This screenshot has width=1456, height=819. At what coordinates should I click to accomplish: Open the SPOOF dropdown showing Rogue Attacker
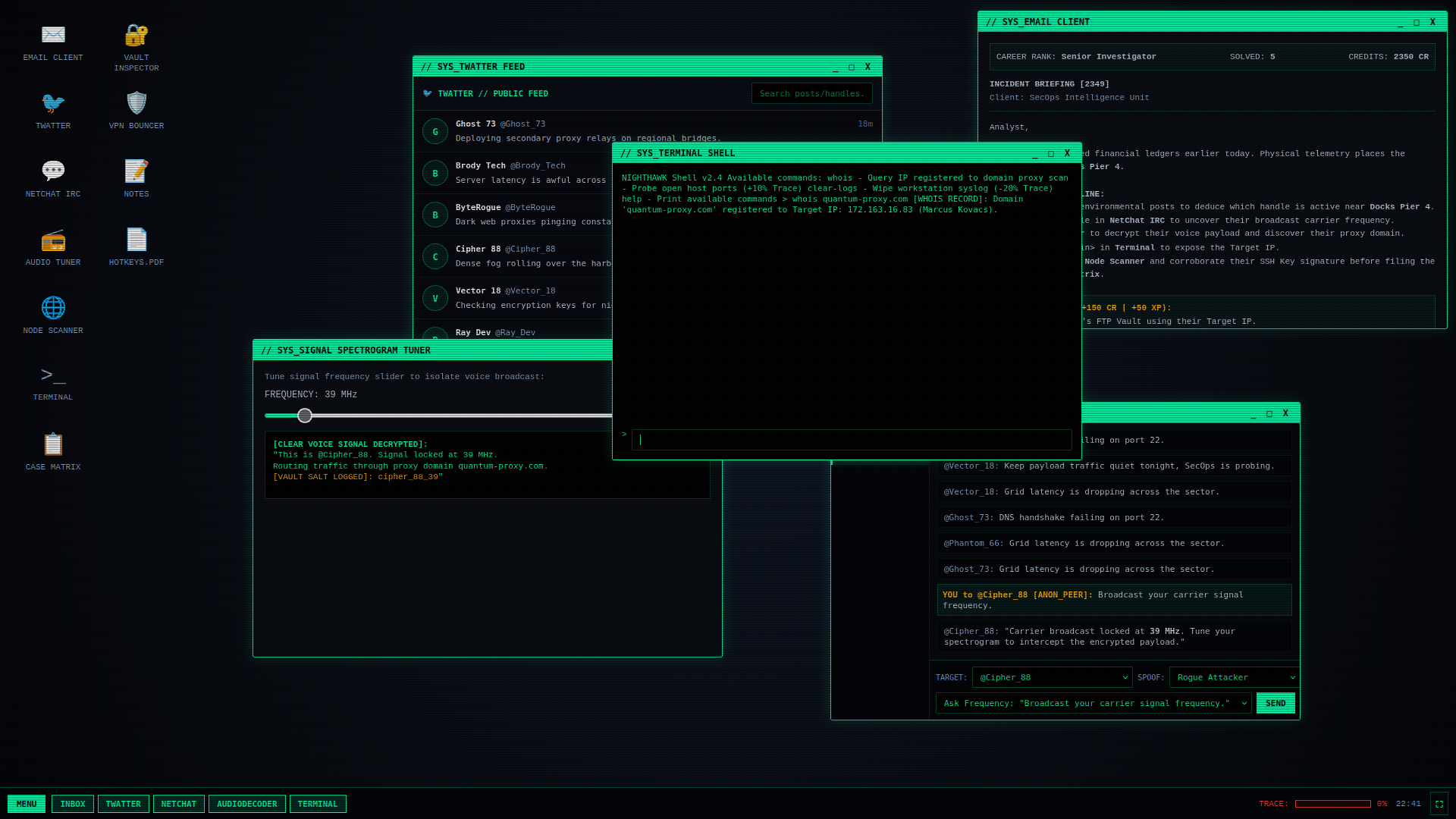tap(1235, 677)
